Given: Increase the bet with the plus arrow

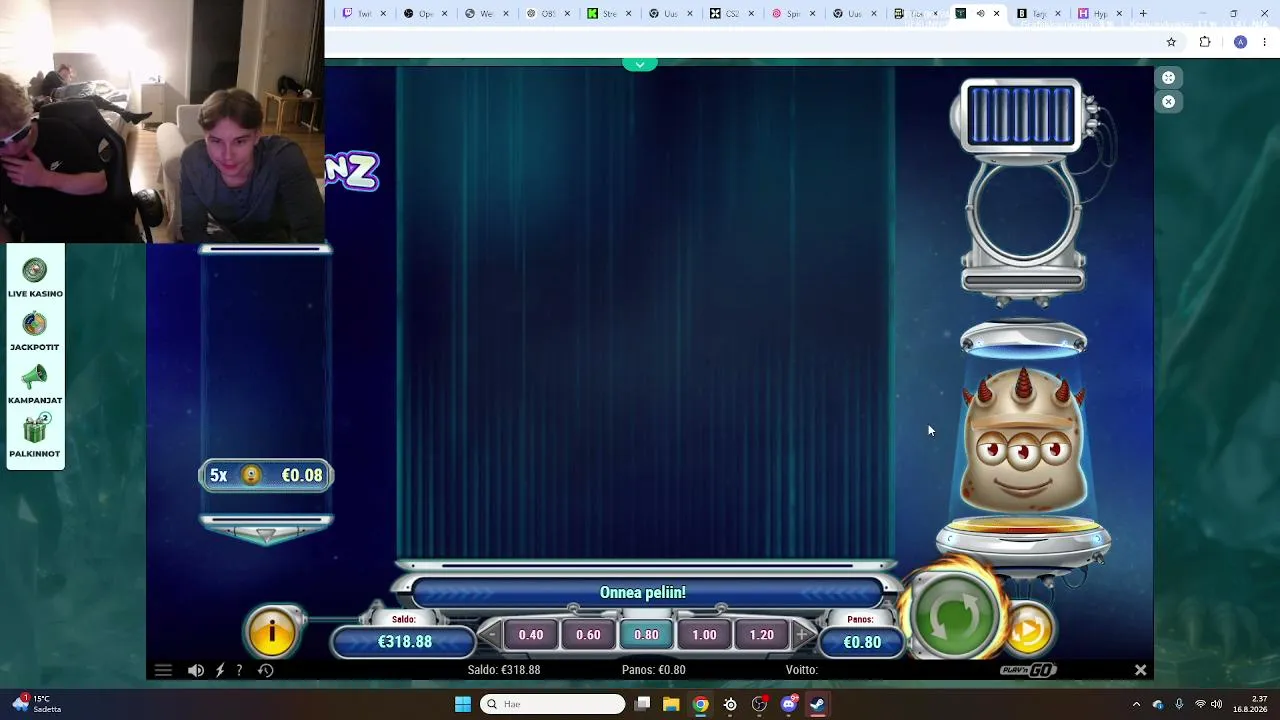Looking at the screenshot, I should (801, 635).
